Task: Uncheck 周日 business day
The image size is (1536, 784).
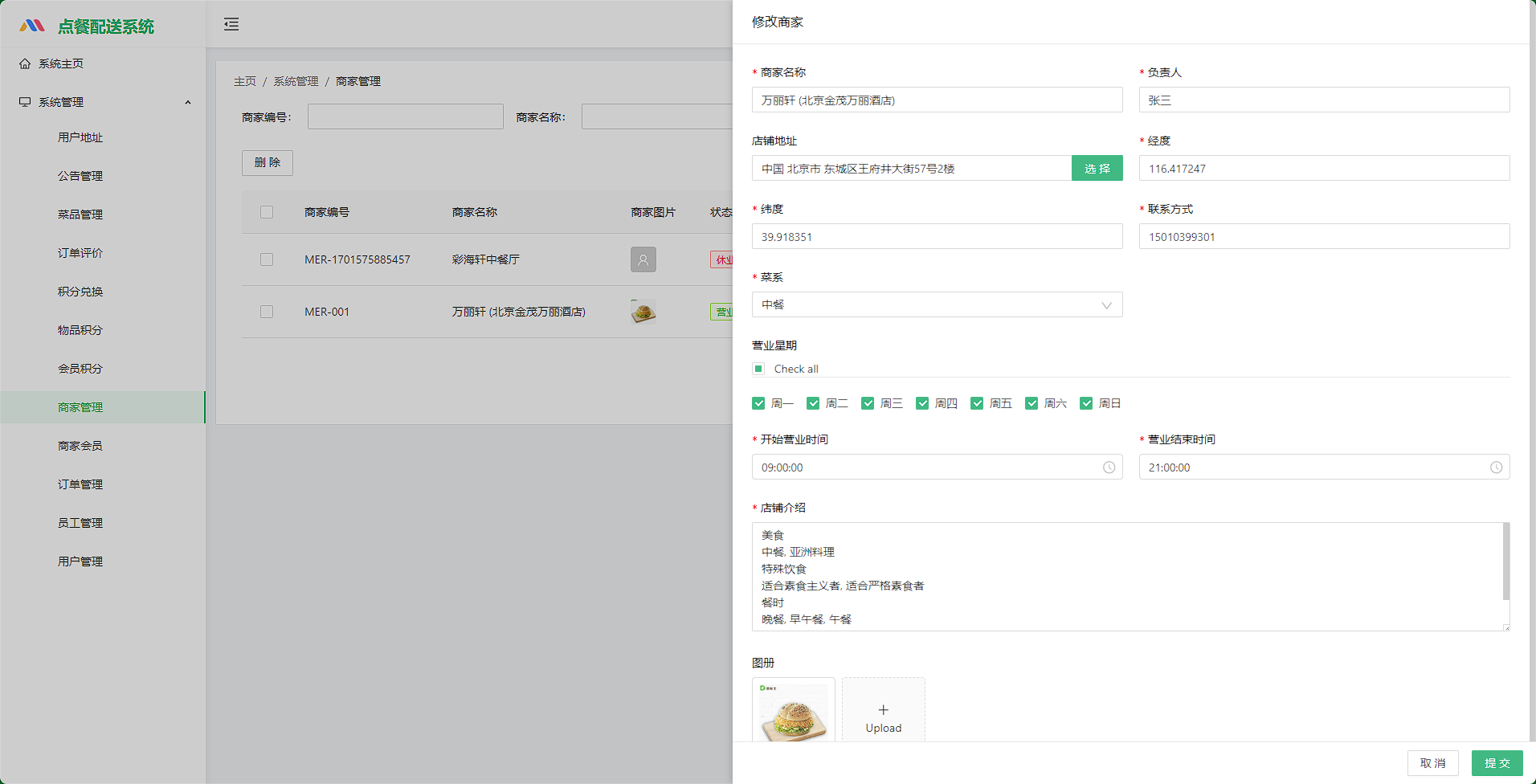Action: (x=1086, y=403)
